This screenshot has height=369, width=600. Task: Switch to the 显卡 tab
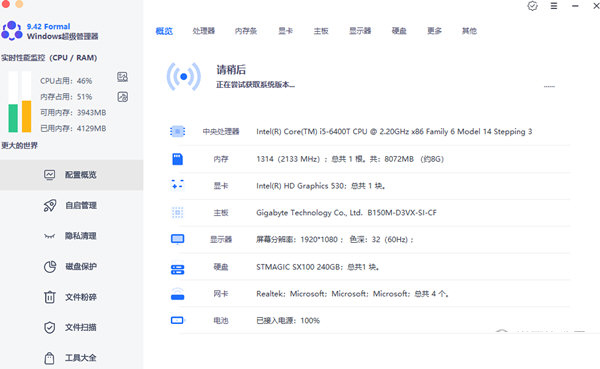coord(285,31)
